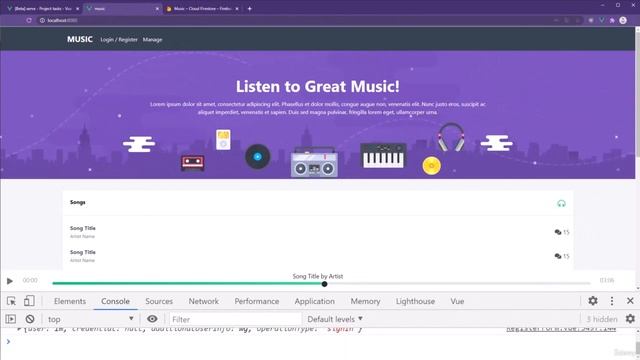Open the Login / Register link
The width and height of the screenshot is (640, 360).
click(119, 40)
